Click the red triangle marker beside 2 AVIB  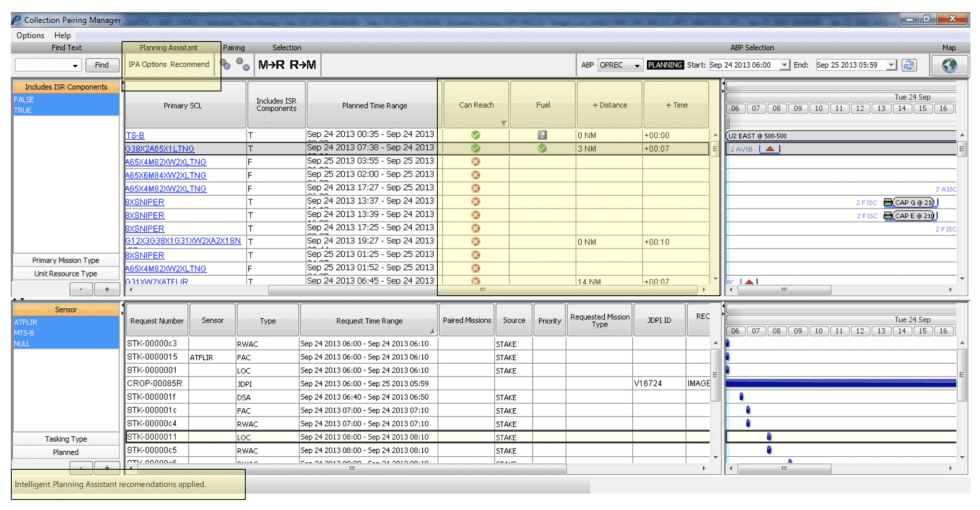(x=770, y=149)
